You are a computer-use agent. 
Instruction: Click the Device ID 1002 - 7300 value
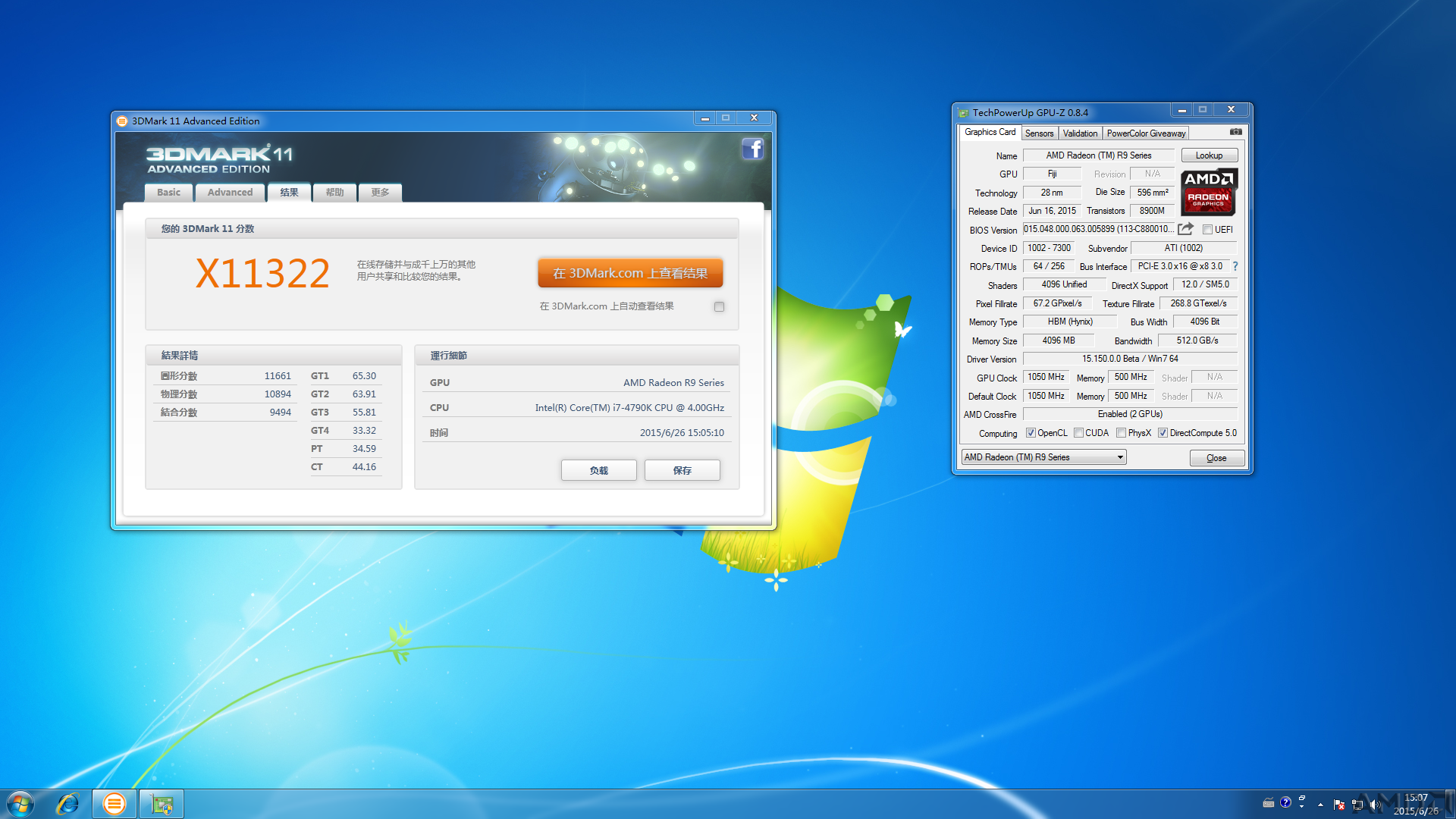pos(1049,248)
